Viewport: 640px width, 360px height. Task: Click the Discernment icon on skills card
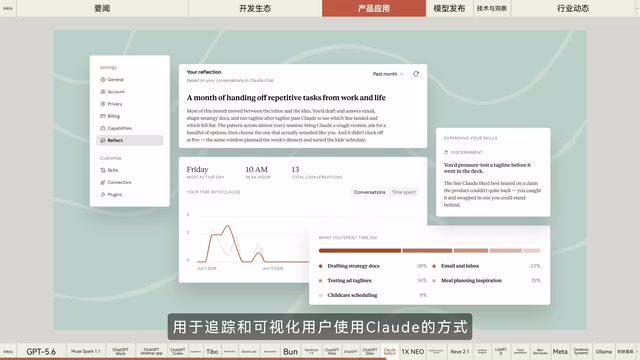(x=446, y=152)
